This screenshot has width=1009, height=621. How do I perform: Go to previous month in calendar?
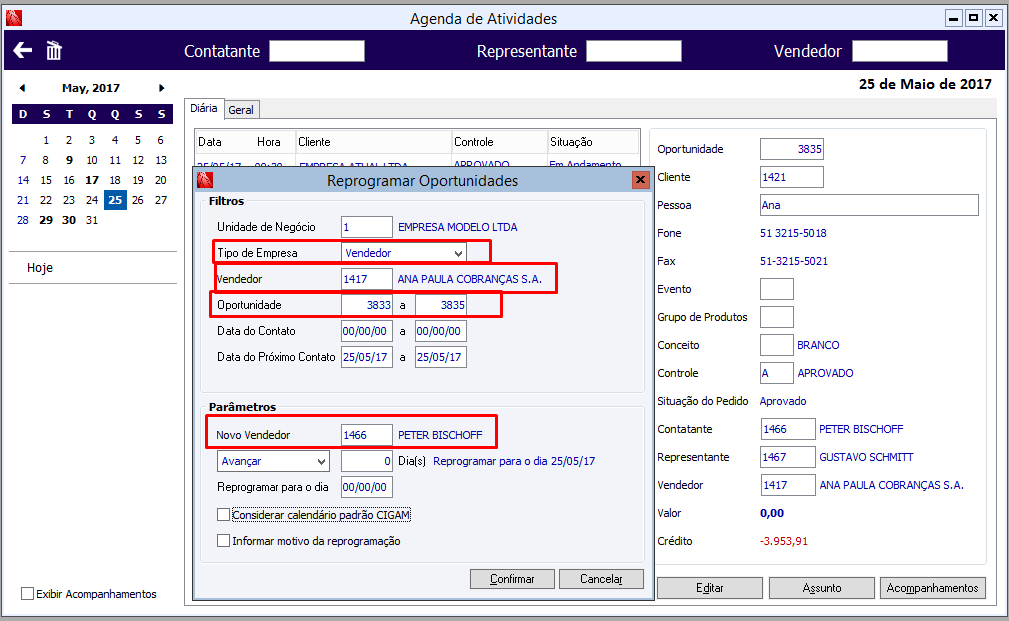[23, 88]
